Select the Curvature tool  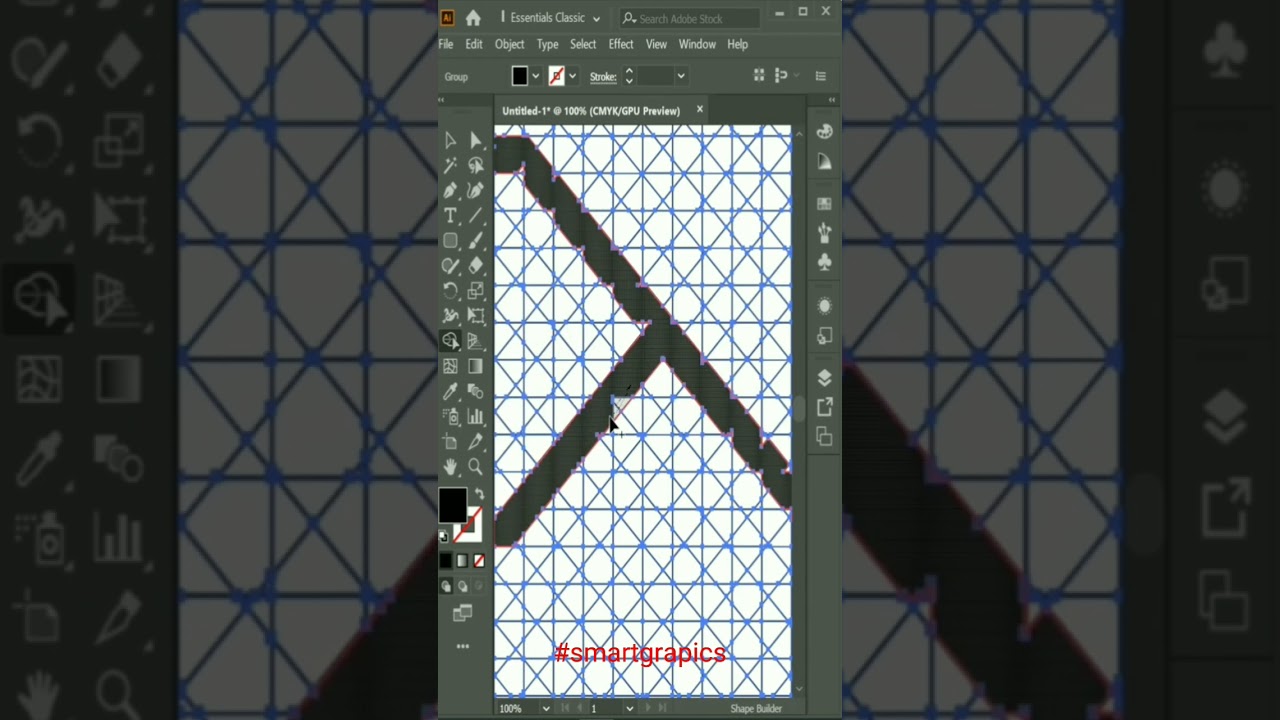(476, 191)
